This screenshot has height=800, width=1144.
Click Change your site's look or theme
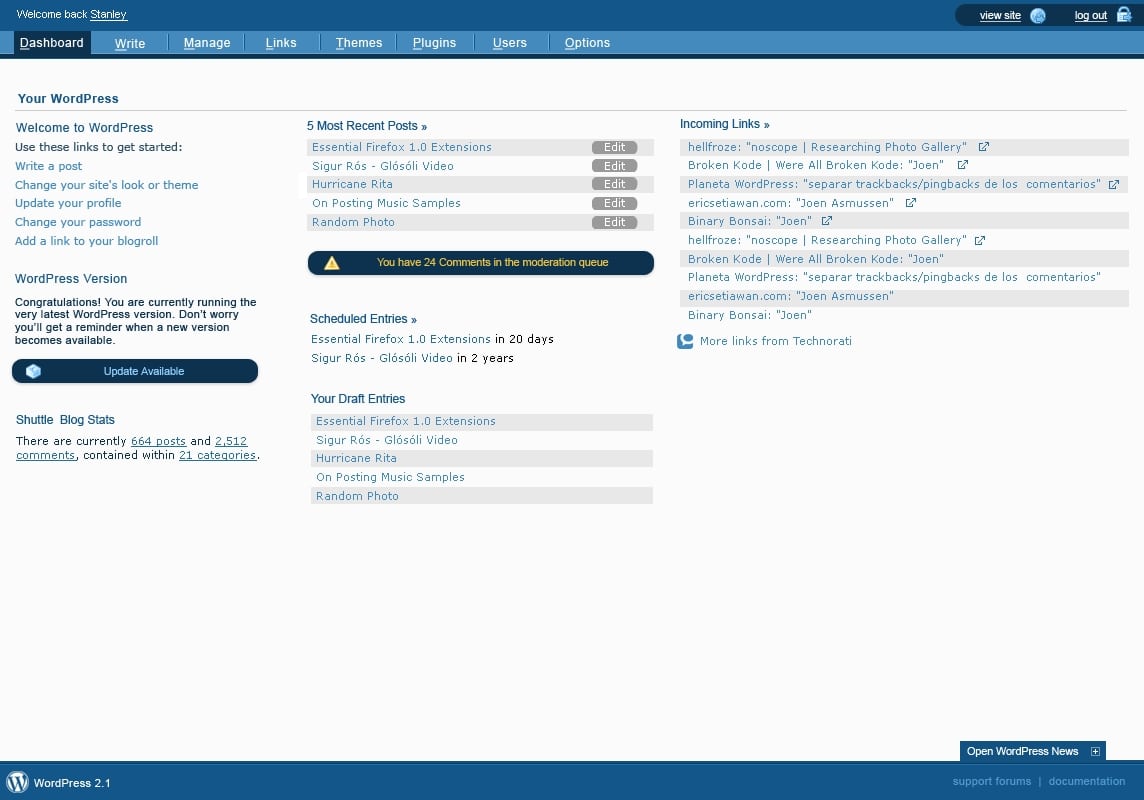click(107, 185)
